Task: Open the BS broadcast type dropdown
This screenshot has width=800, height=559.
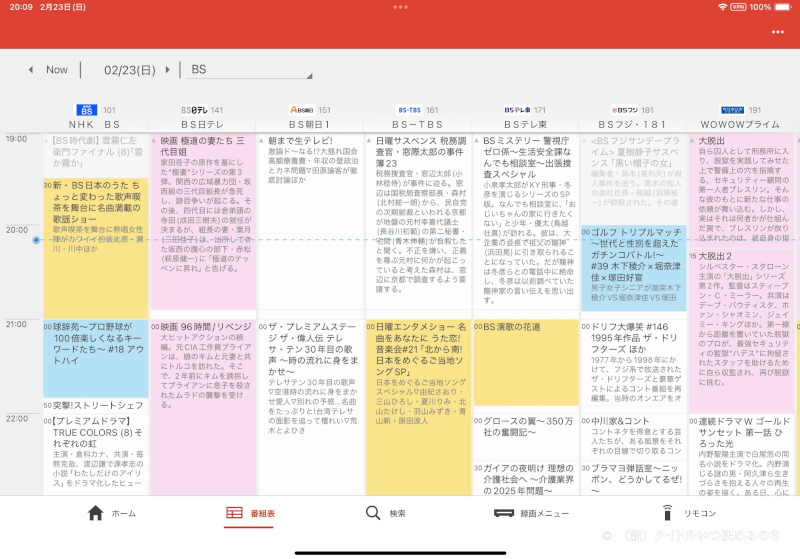Action: [251, 70]
